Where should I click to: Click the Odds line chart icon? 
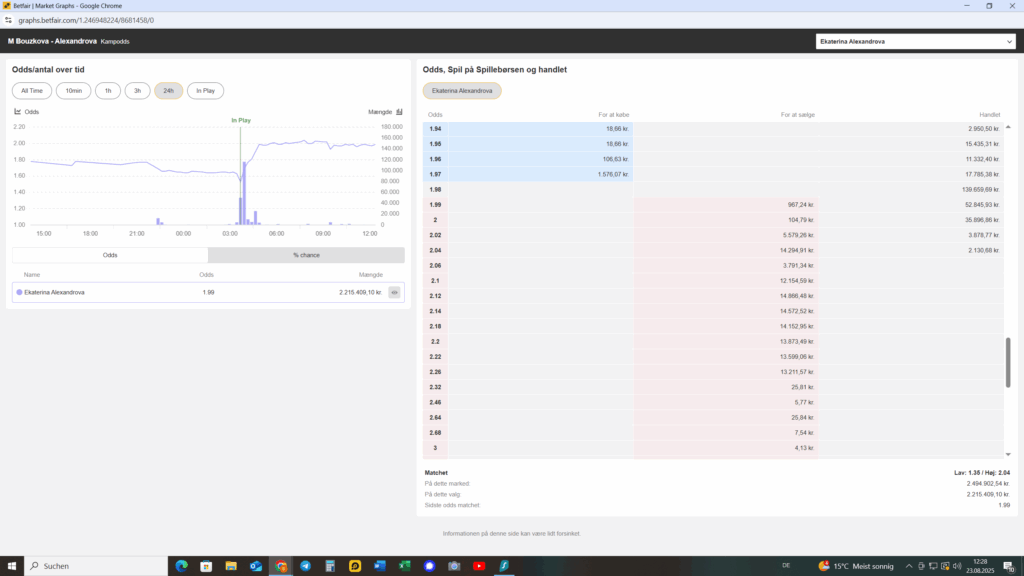[18, 112]
